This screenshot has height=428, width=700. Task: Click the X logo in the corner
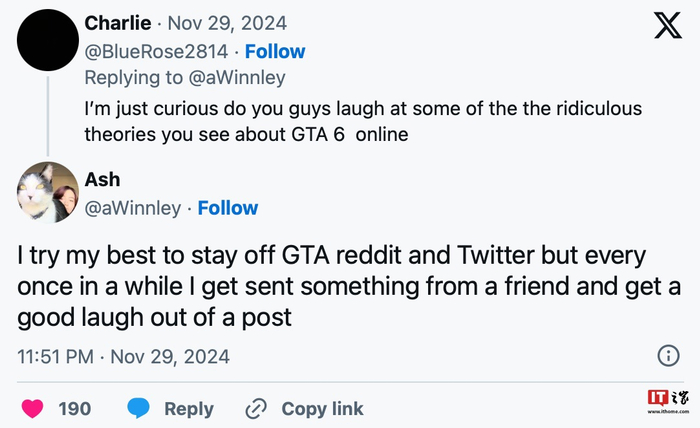[668, 26]
